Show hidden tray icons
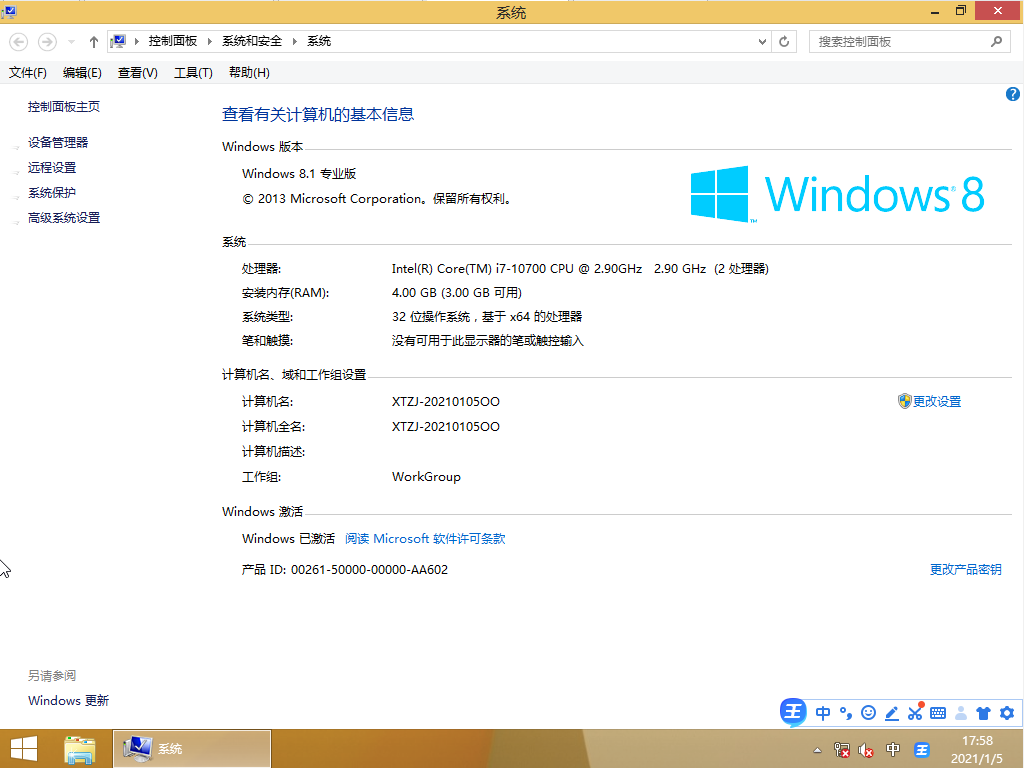The width and height of the screenshot is (1024, 768). point(817,750)
